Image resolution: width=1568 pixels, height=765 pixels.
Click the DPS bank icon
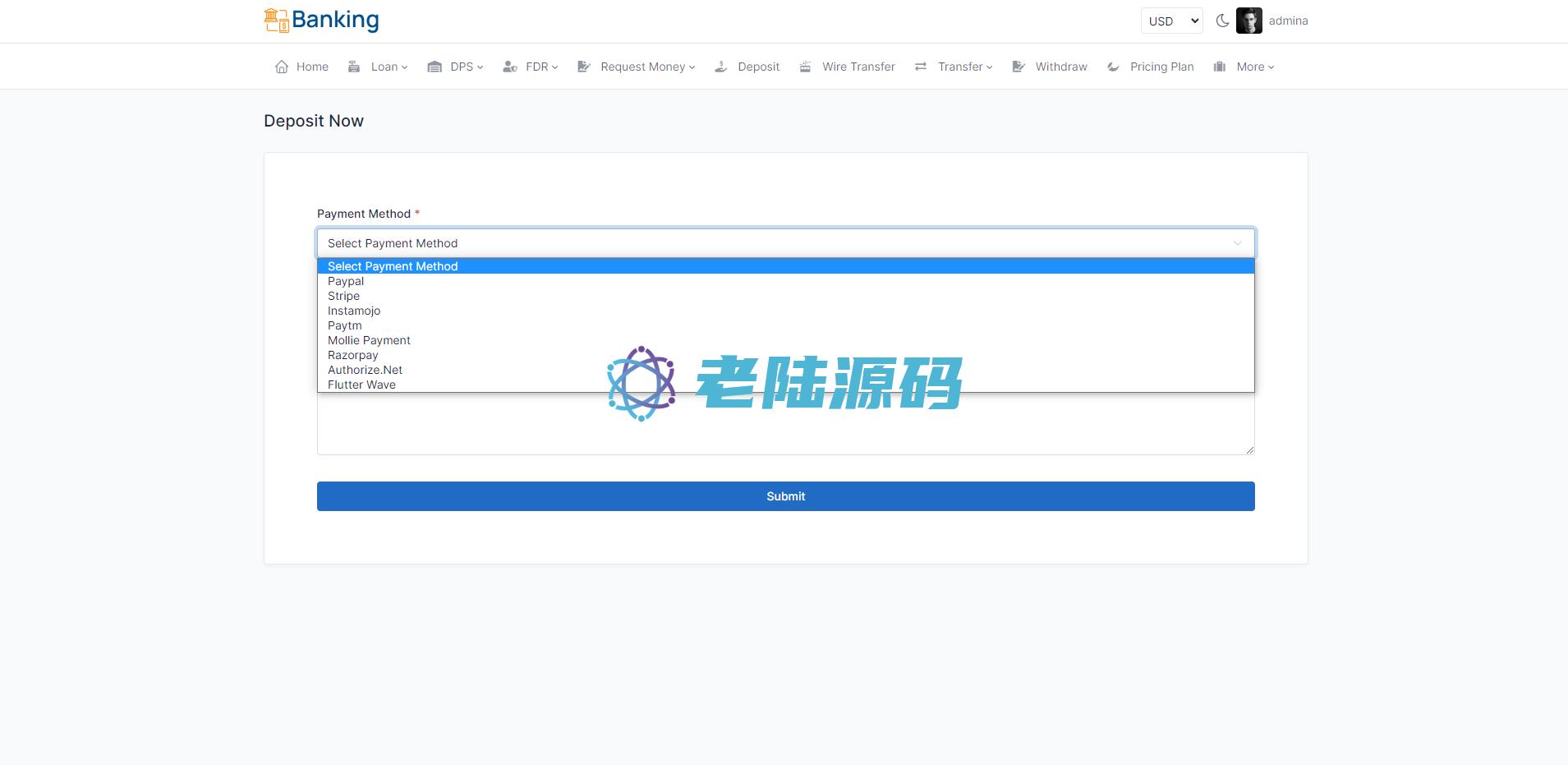pos(435,67)
